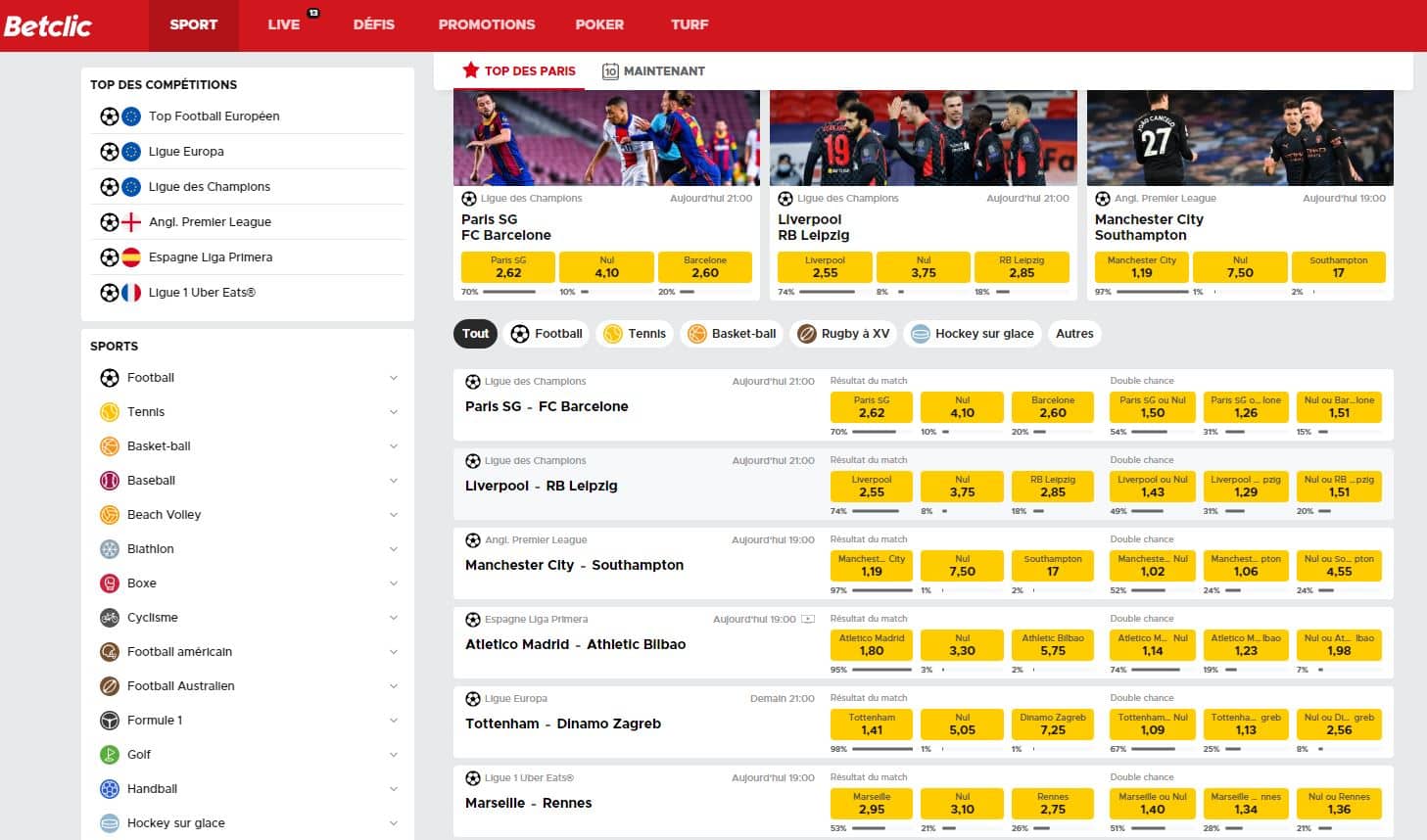Open the Liverpool RB Leipzig featured photo
The image size is (1427, 840).
click(x=924, y=138)
